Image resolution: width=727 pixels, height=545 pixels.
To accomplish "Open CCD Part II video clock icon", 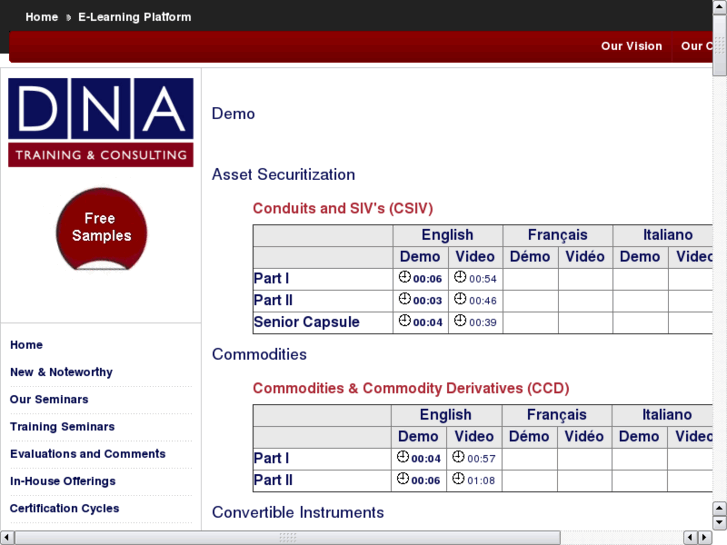I will click(x=458, y=479).
